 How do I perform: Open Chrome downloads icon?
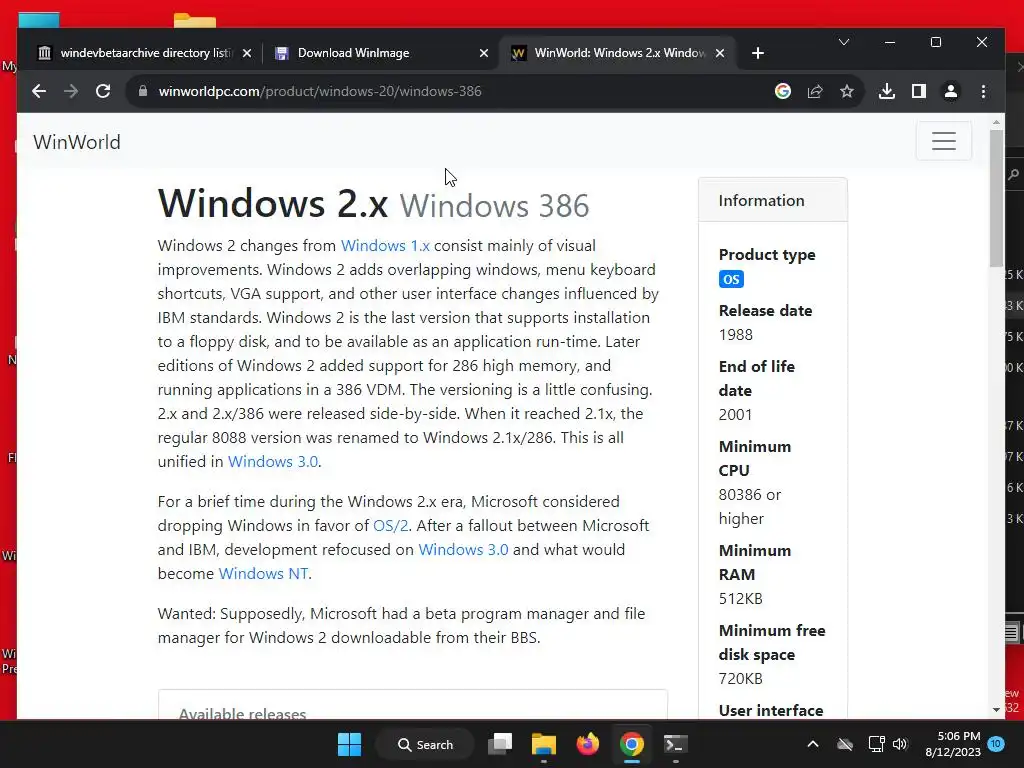coord(886,91)
